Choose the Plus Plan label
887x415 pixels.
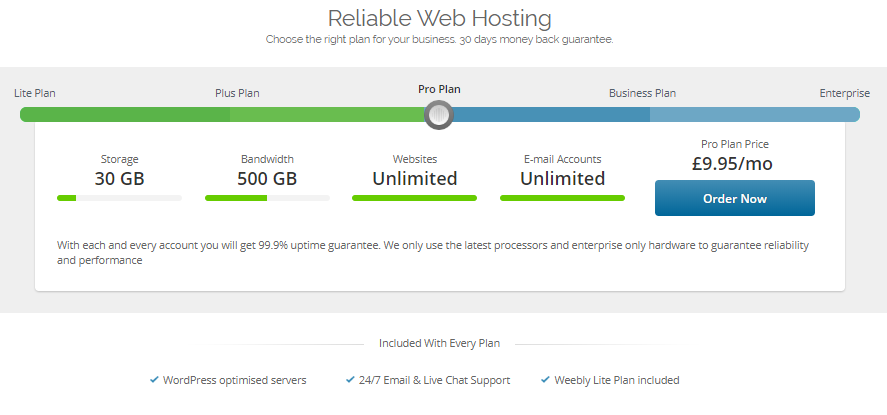pos(237,93)
